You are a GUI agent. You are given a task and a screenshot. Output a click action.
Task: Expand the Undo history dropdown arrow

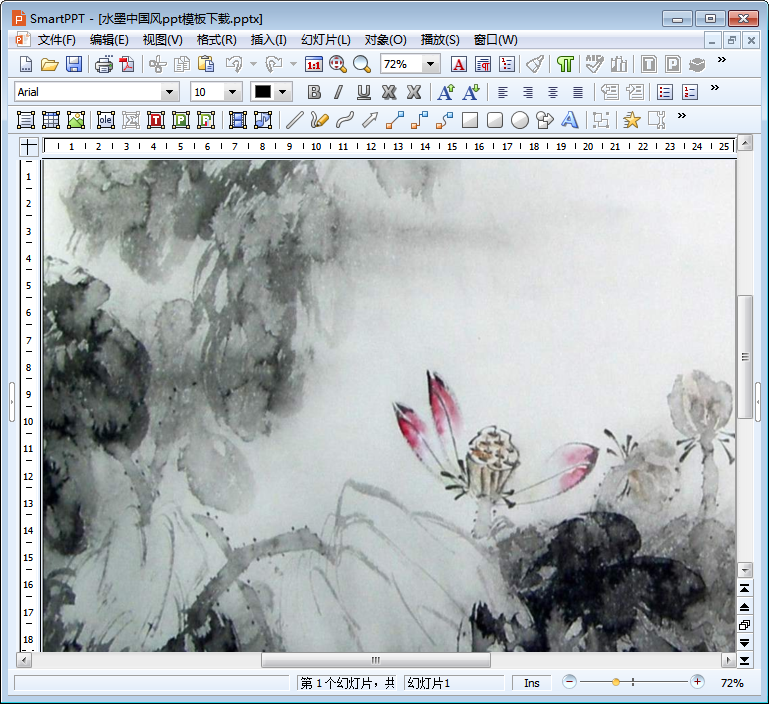[x=253, y=64]
